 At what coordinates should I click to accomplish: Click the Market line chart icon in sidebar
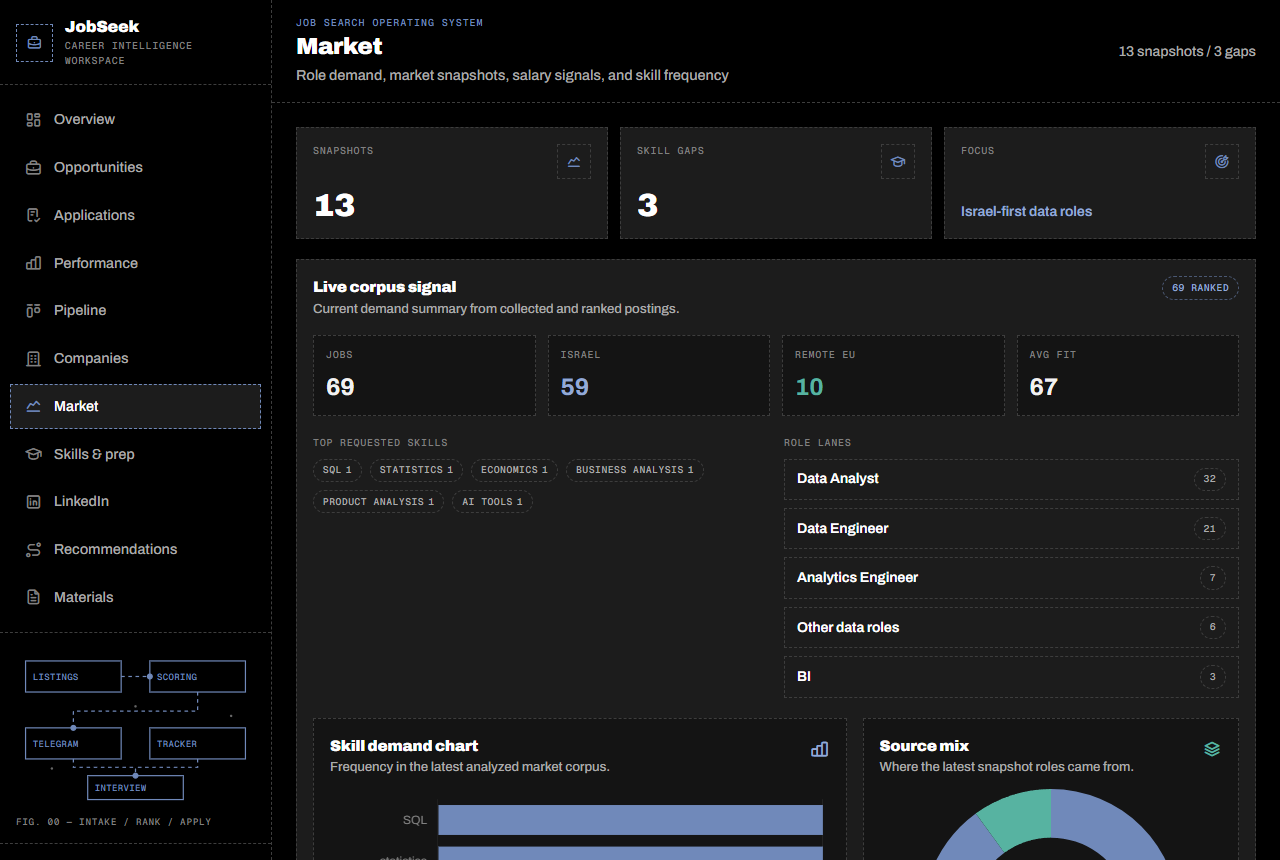pos(33,407)
